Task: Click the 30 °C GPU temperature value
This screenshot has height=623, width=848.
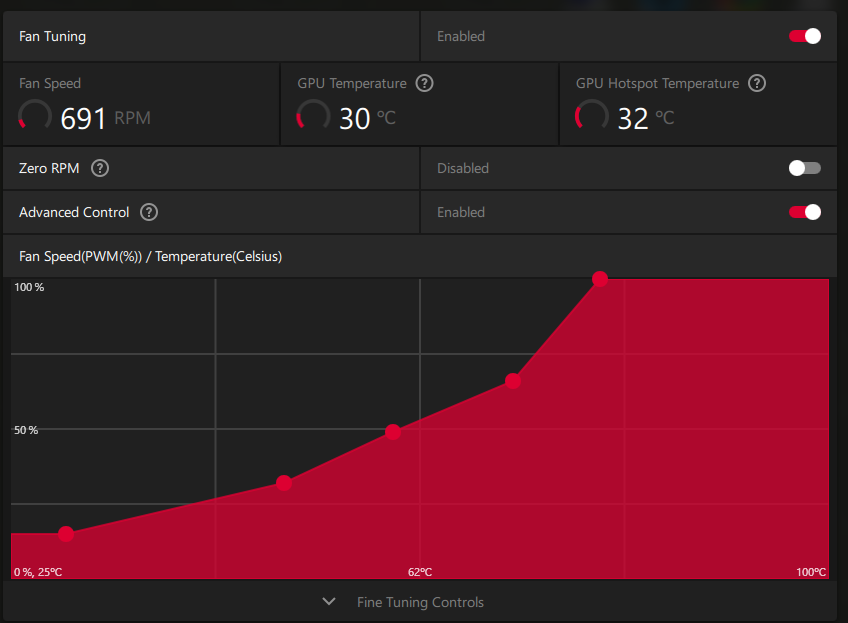Action: [367, 118]
